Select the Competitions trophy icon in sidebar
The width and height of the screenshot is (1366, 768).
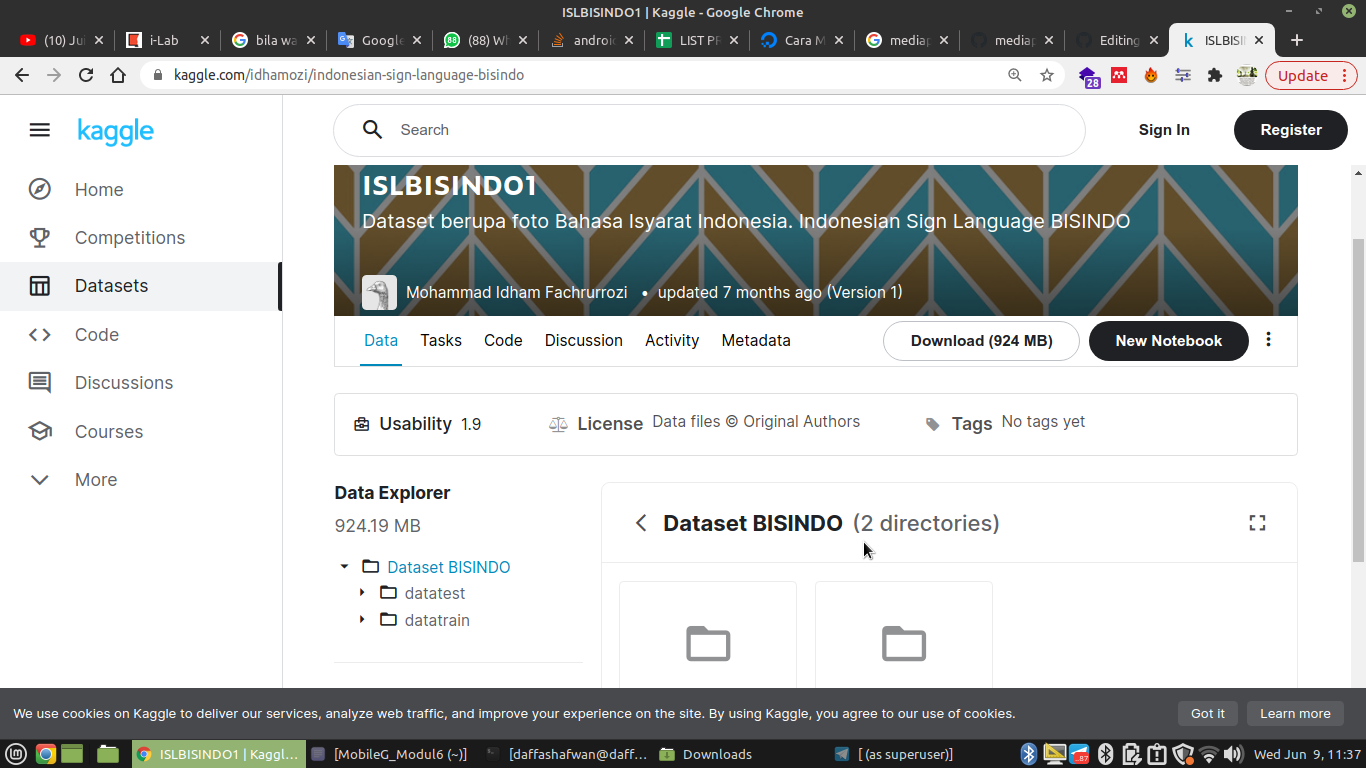point(40,237)
